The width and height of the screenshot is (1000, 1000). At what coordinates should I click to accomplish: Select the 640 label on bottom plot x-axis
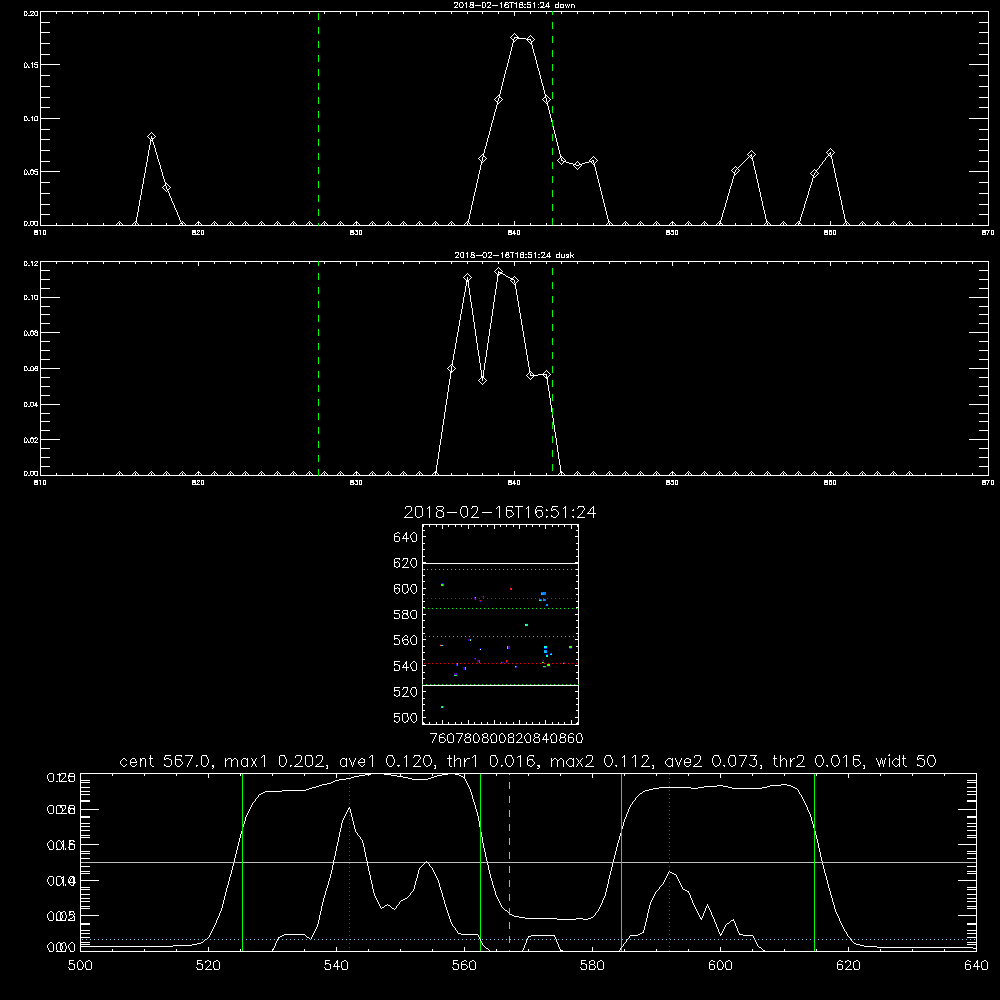click(x=976, y=966)
